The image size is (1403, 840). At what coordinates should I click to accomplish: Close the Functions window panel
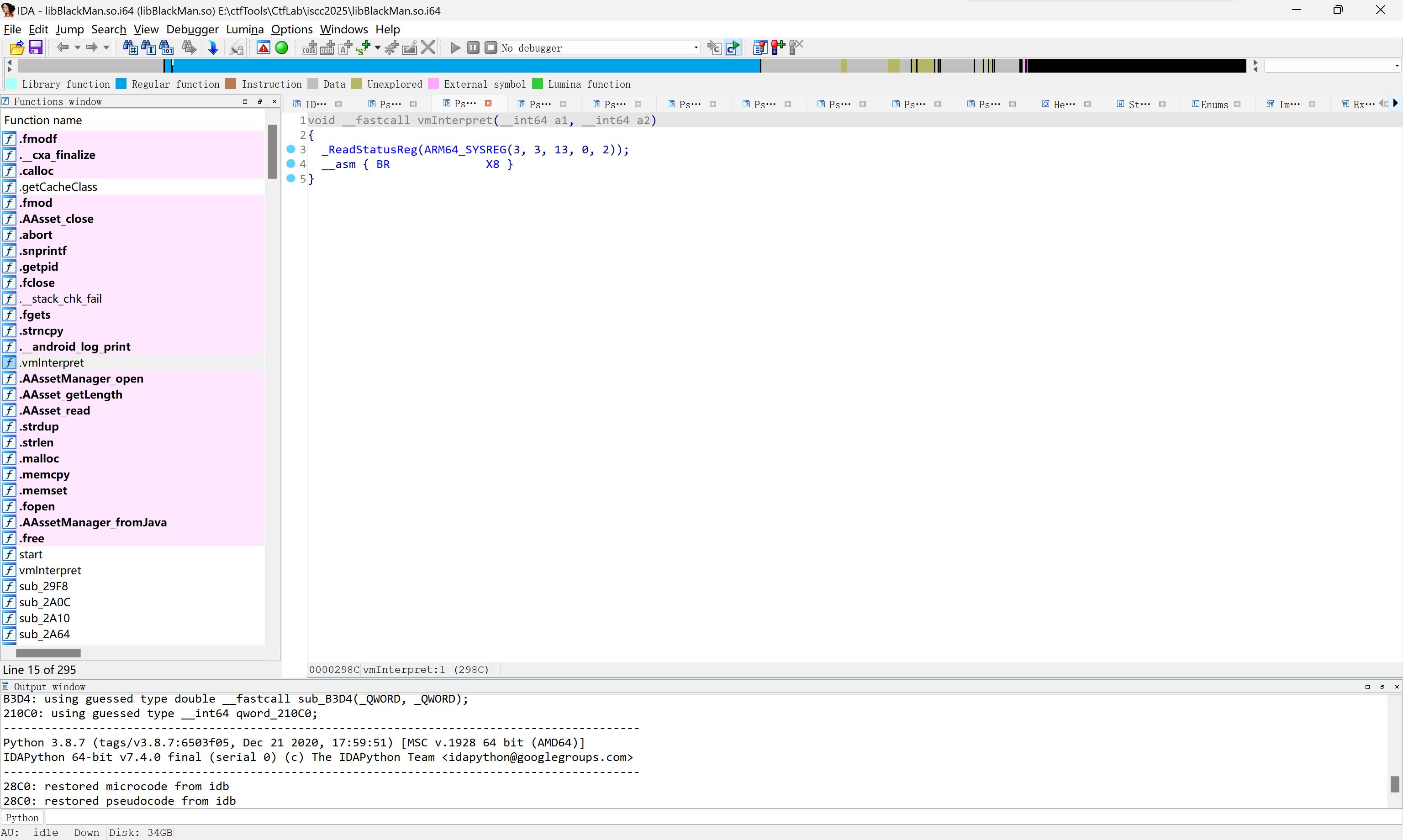coord(274,102)
